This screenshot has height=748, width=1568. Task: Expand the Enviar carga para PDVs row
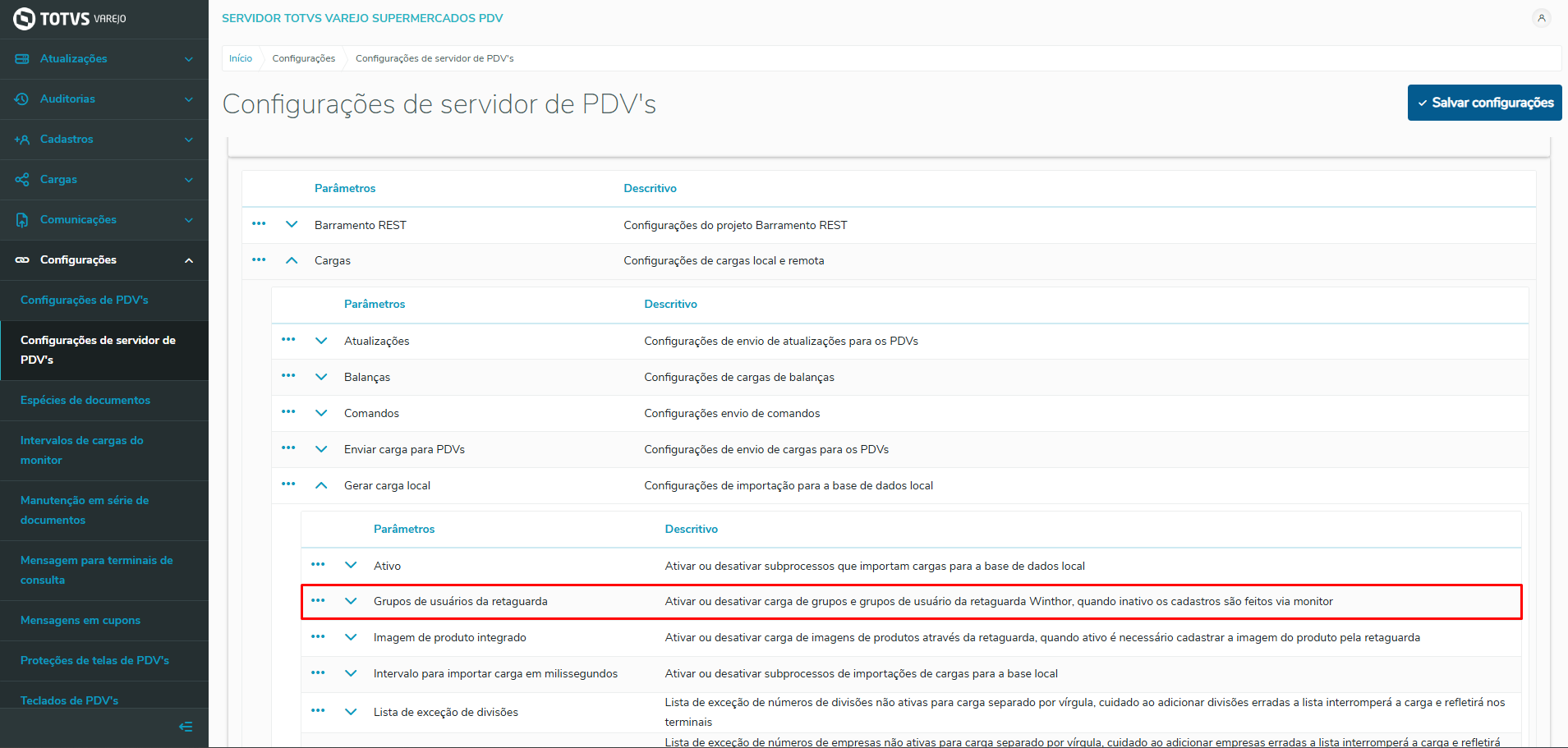pos(321,449)
